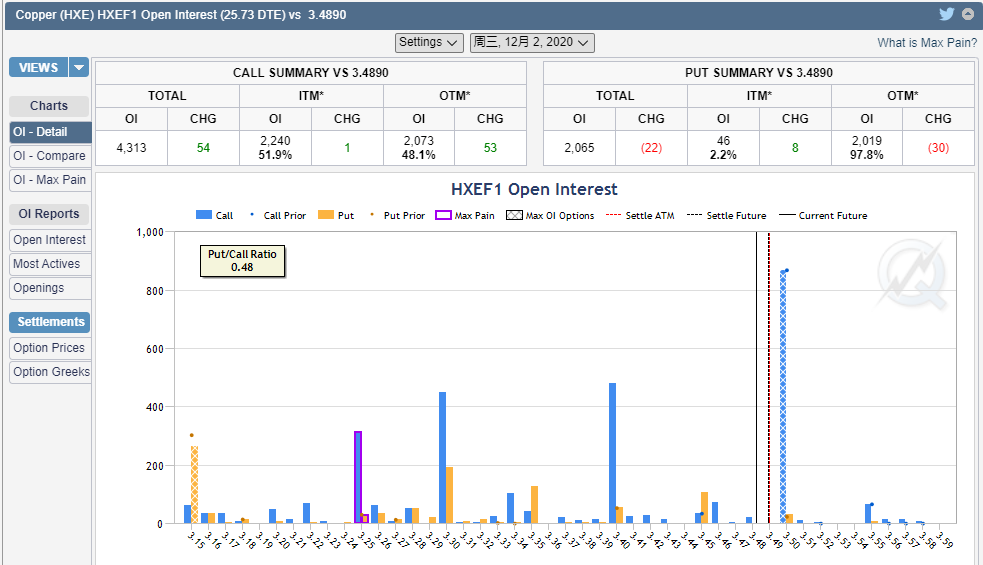Switch to OI - Max Pain view

coord(50,179)
